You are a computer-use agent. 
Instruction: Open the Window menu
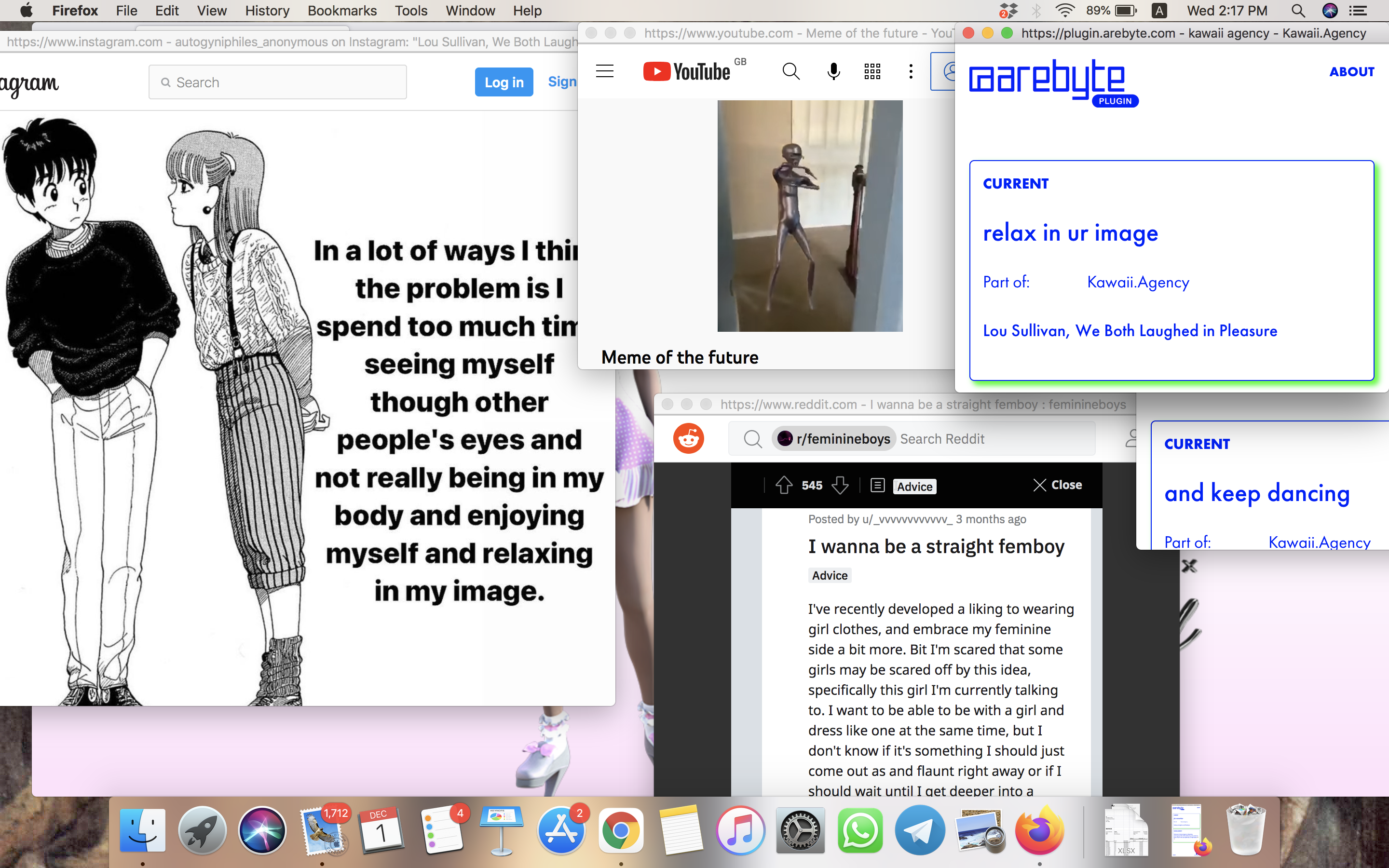pyautogui.click(x=470, y=10)
